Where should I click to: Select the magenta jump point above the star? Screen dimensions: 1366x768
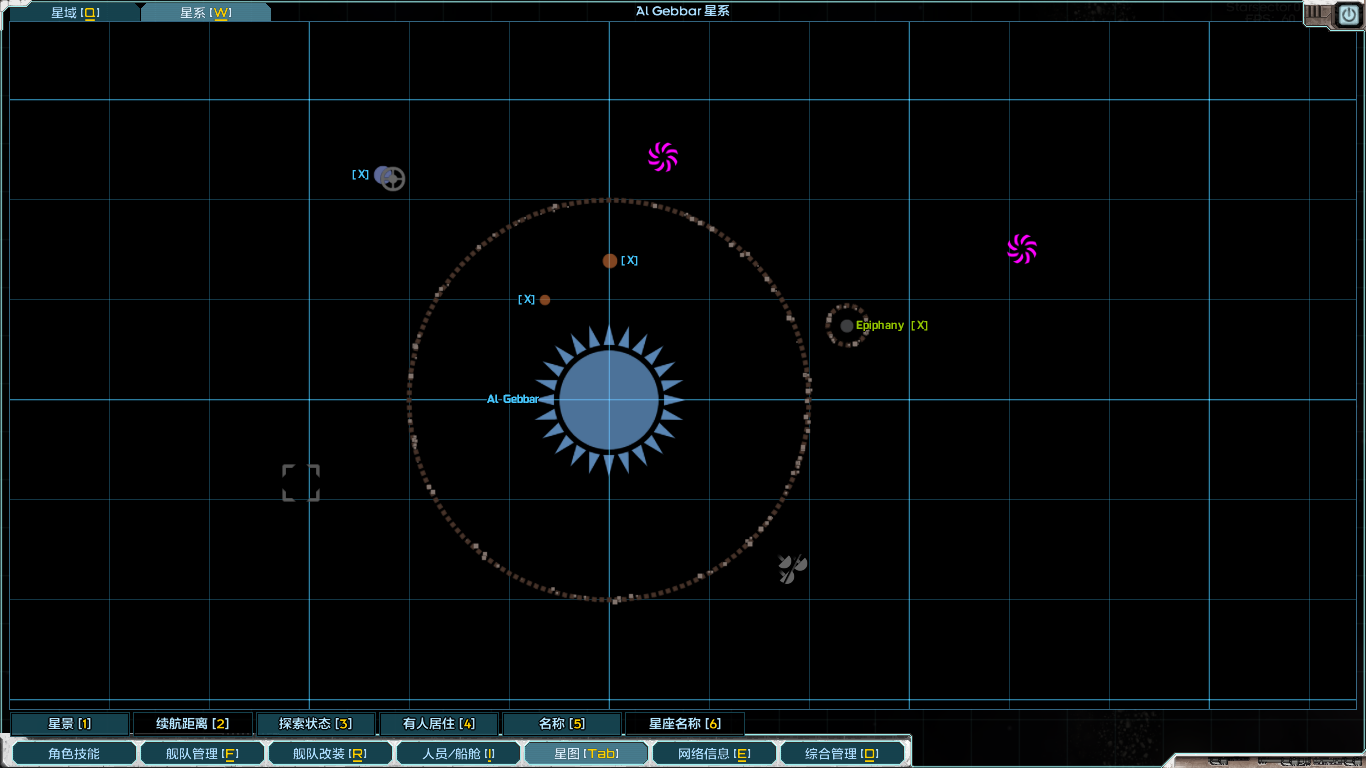pyautogui.click(x=663, y=157)
